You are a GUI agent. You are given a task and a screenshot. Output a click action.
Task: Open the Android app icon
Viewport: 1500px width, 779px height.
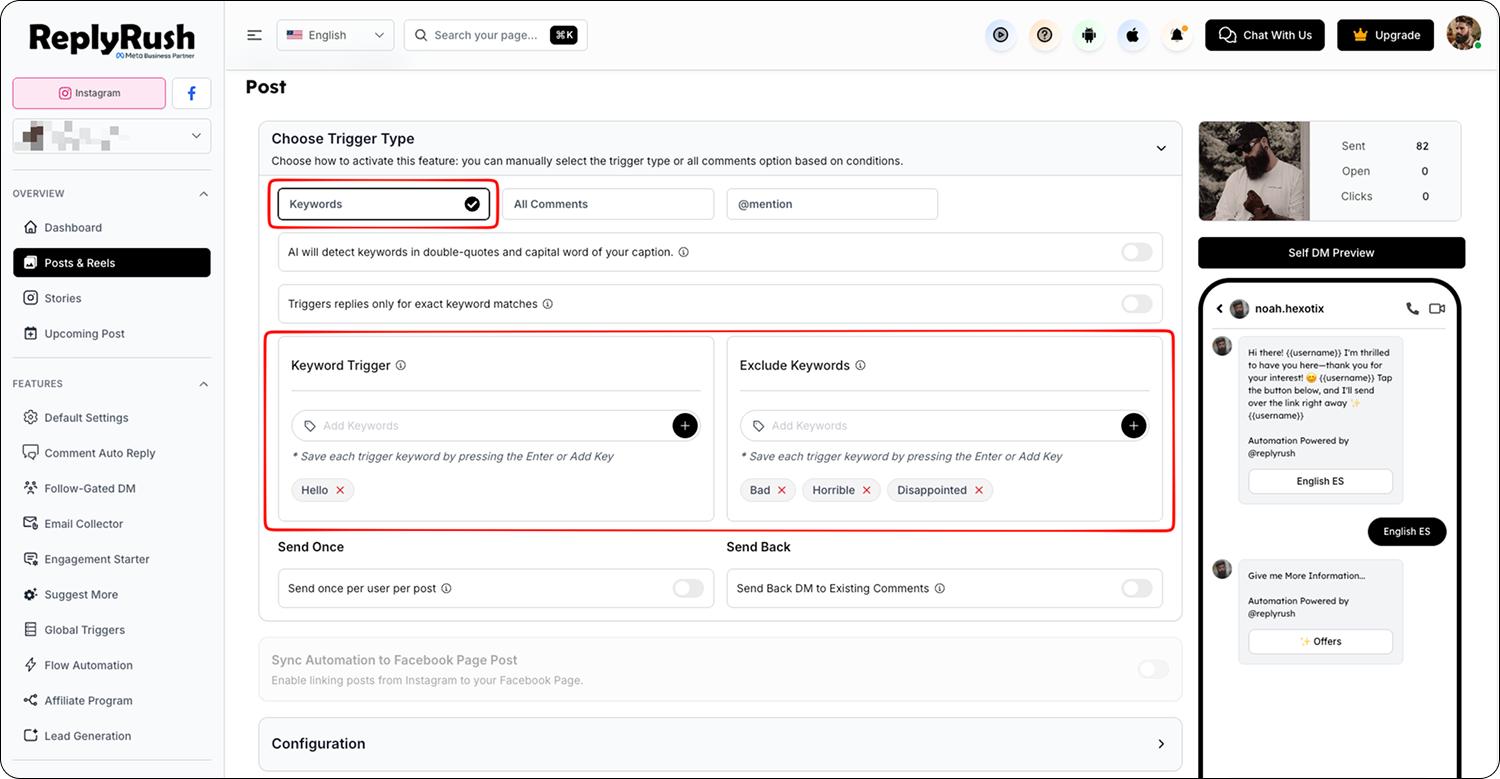tap(1089, 35)
